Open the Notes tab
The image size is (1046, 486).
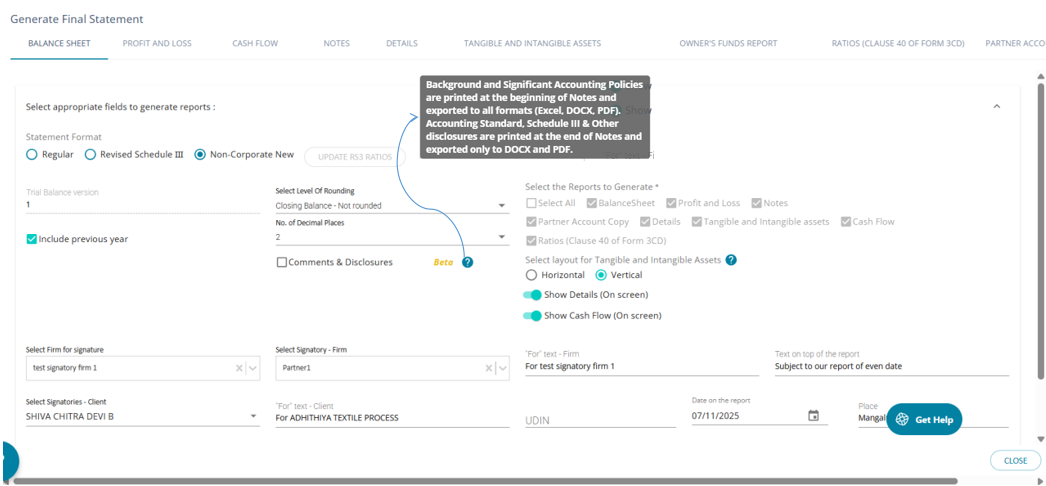pyautogui.click(x=336, y=43)
